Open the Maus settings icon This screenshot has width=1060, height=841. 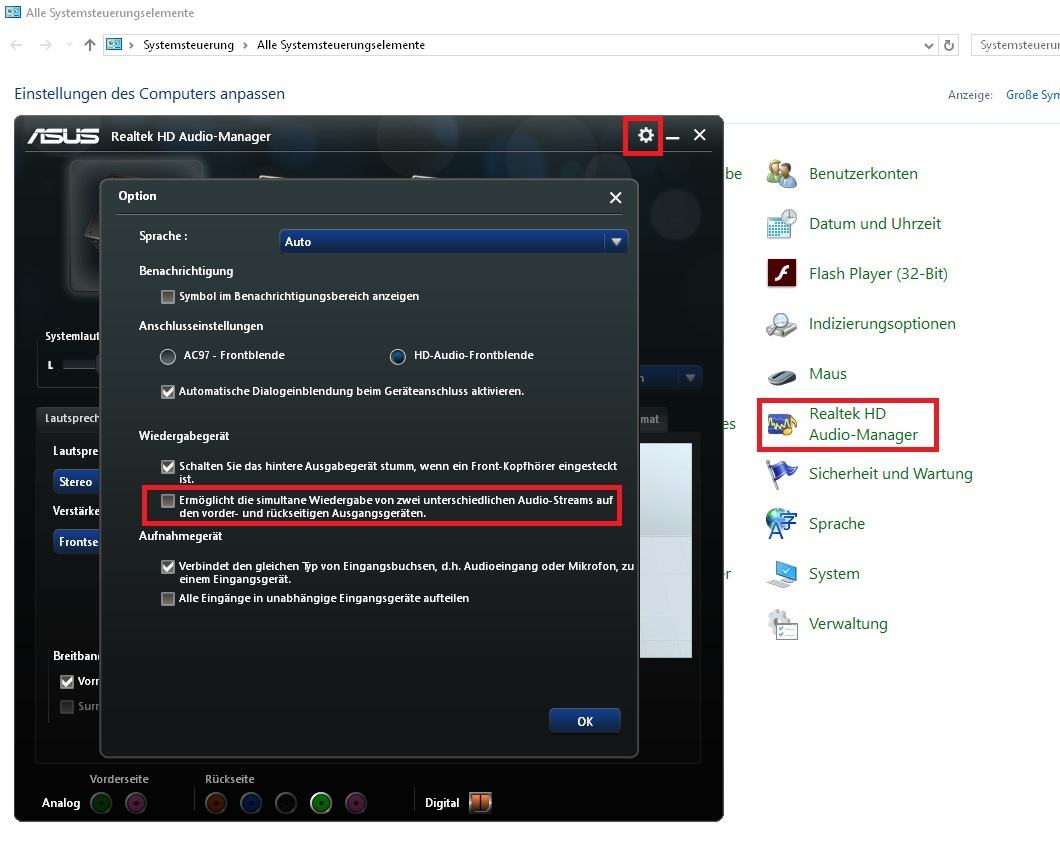[x=781, y=376]
